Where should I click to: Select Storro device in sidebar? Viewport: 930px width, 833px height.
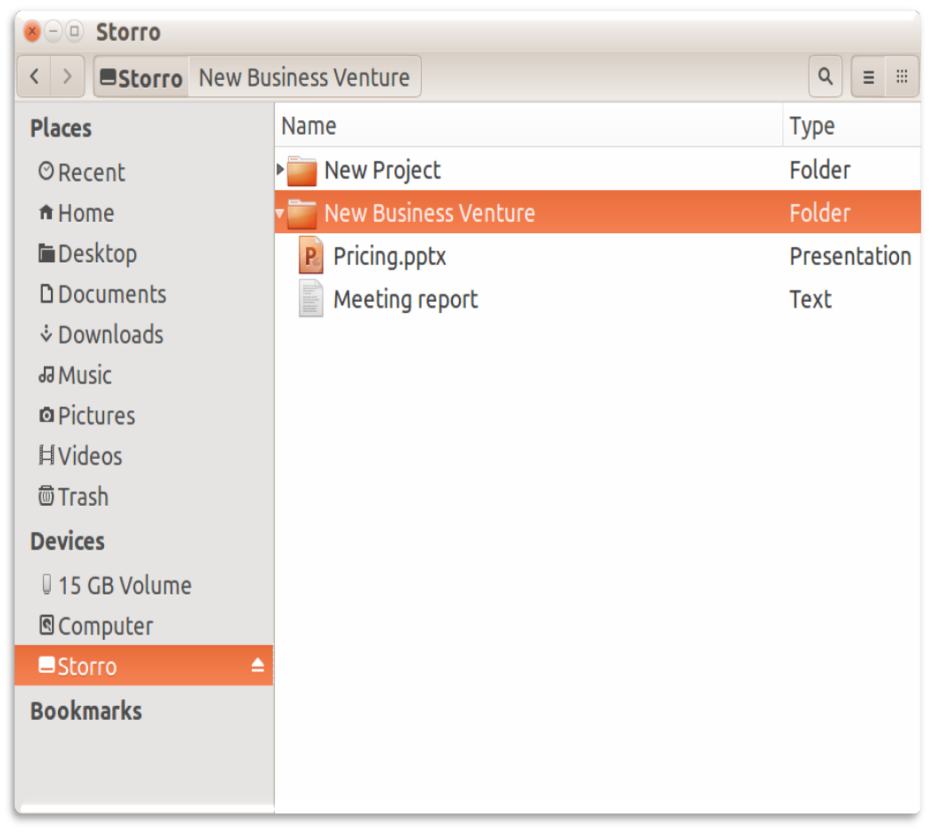pos(144,666)
